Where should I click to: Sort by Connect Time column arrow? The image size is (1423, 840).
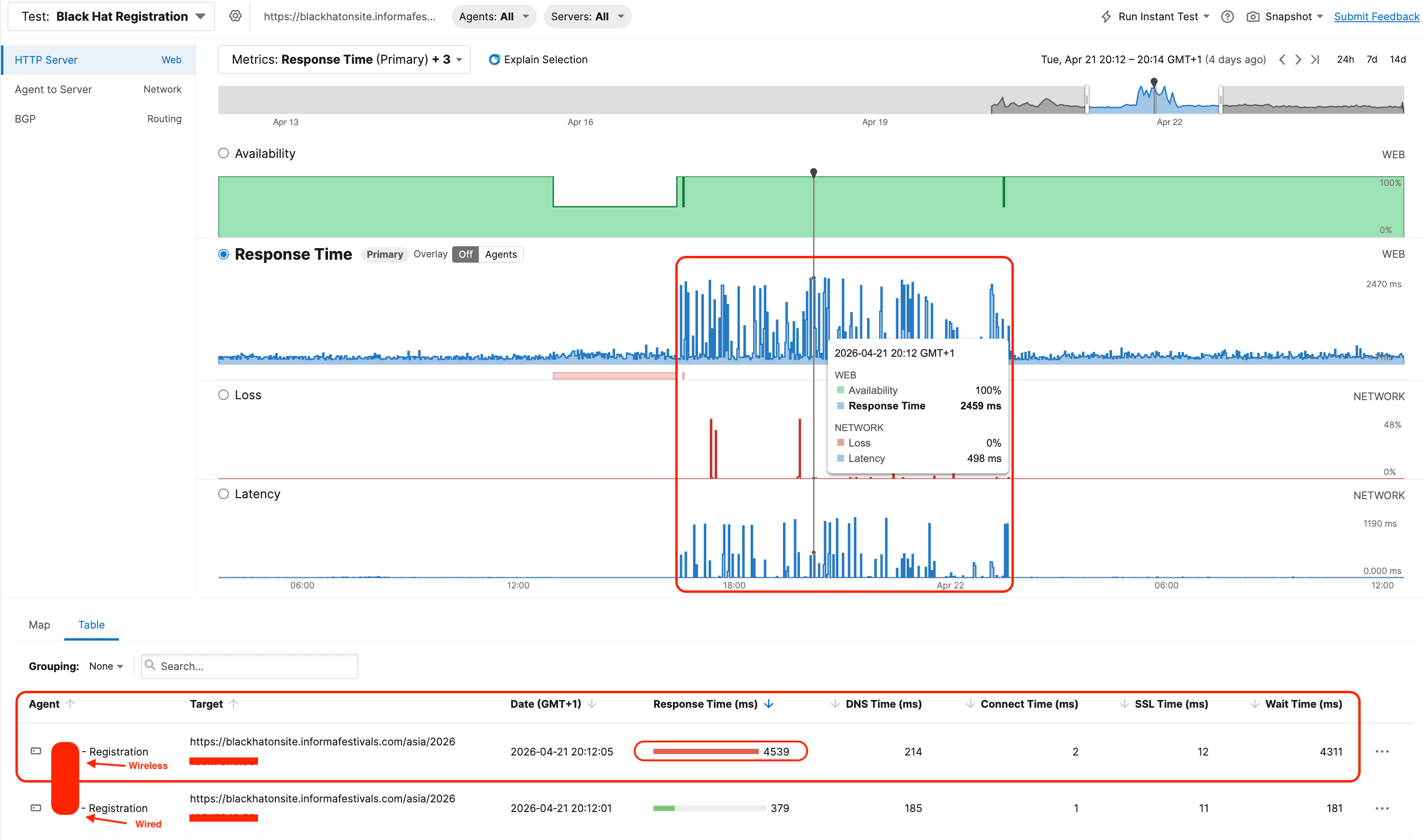click(970, 703)
